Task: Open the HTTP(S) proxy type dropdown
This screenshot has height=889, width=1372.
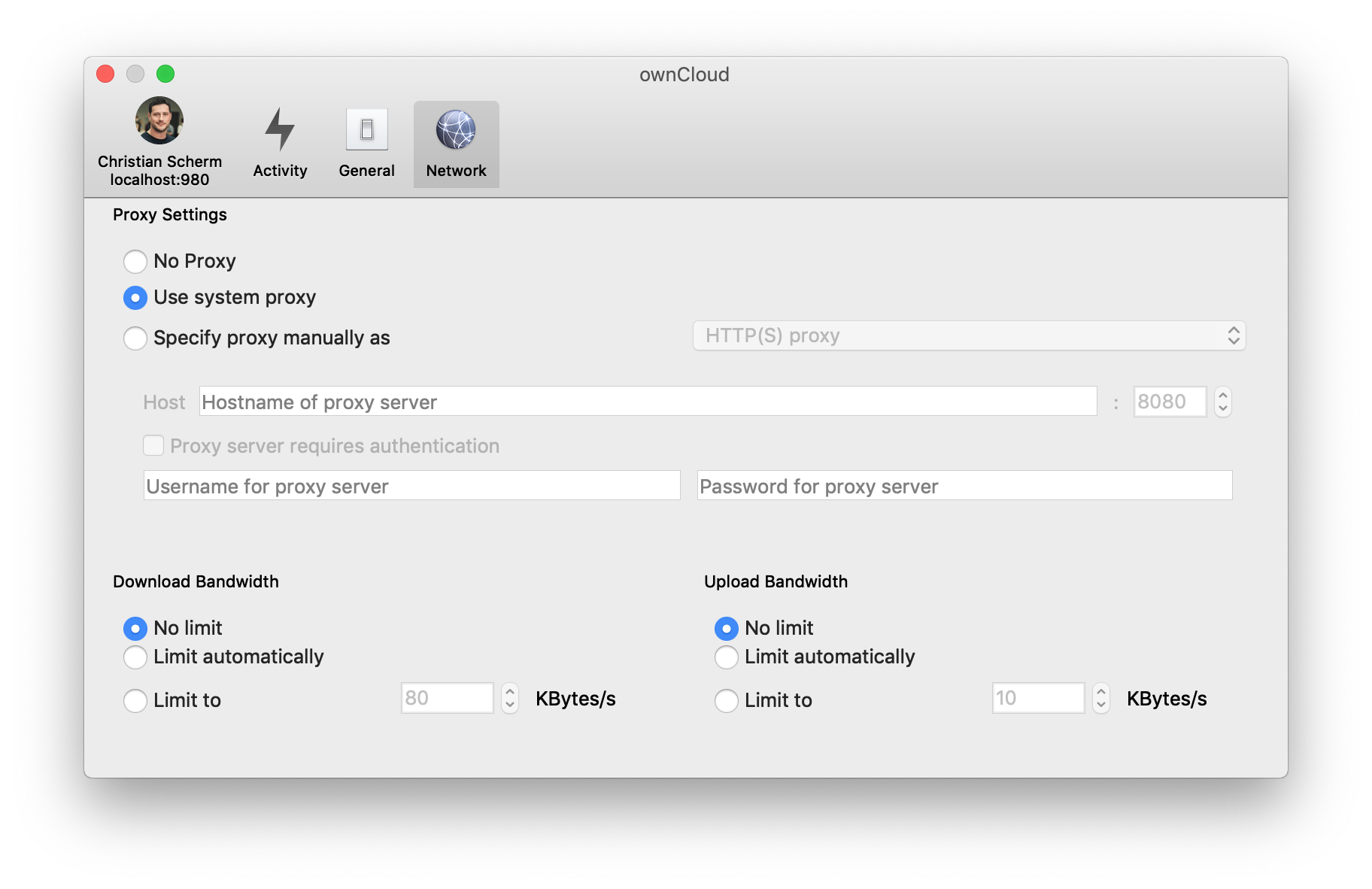Action: pos(969,335)
